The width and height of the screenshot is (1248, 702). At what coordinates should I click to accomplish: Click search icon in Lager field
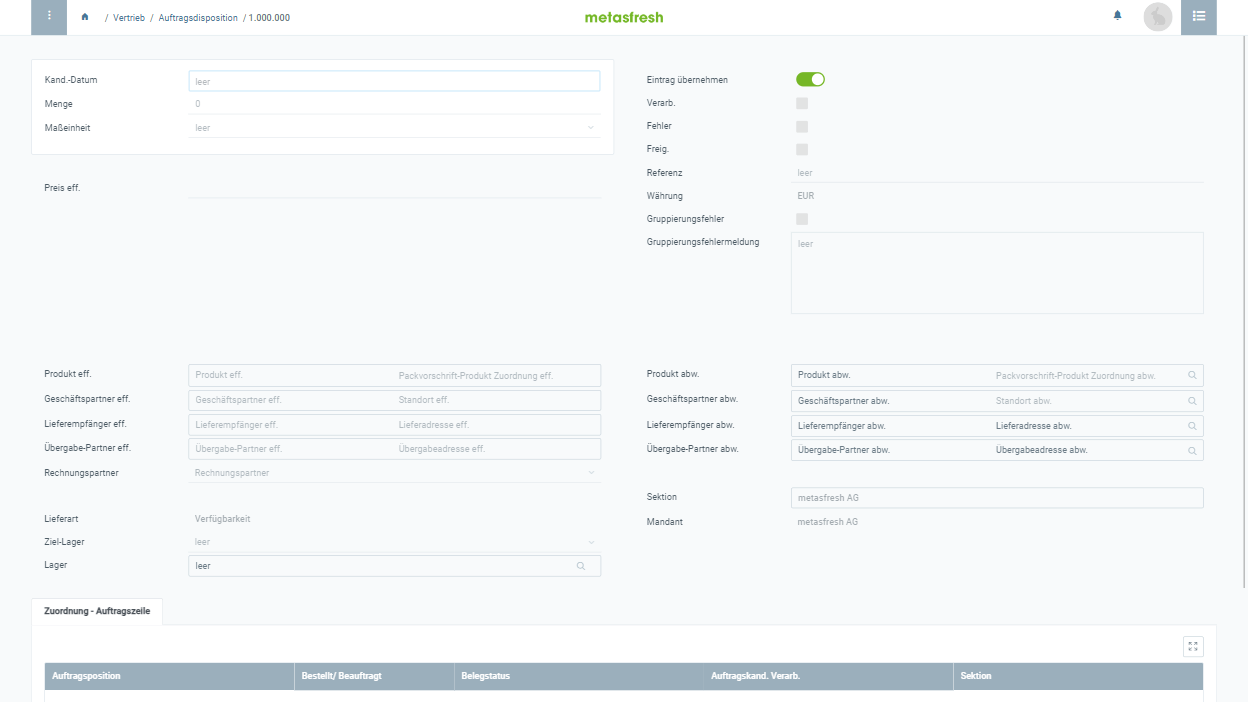580,566
